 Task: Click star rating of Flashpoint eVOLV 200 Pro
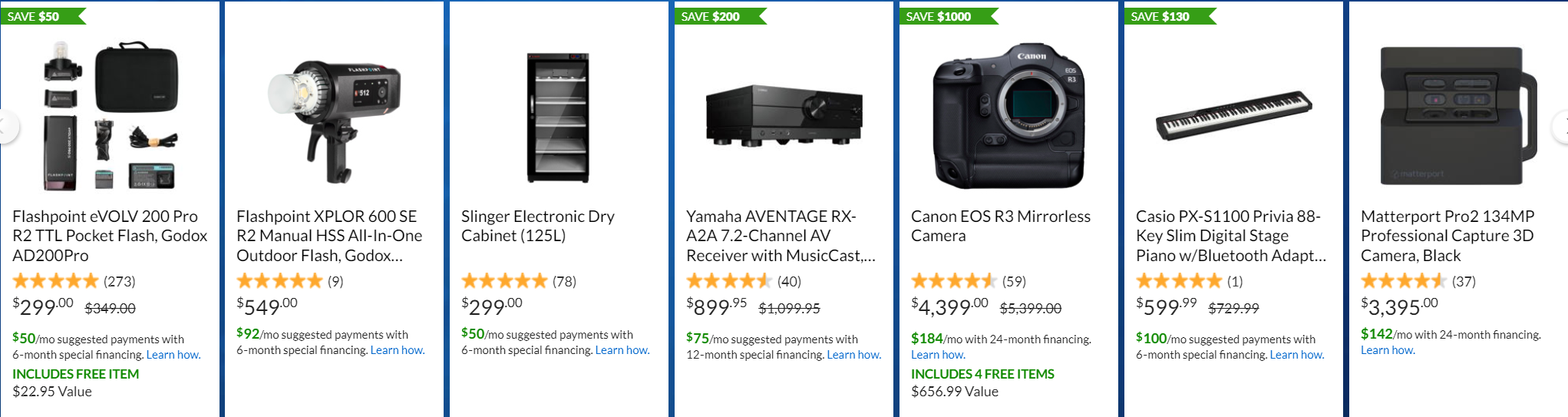click(56, 281)
